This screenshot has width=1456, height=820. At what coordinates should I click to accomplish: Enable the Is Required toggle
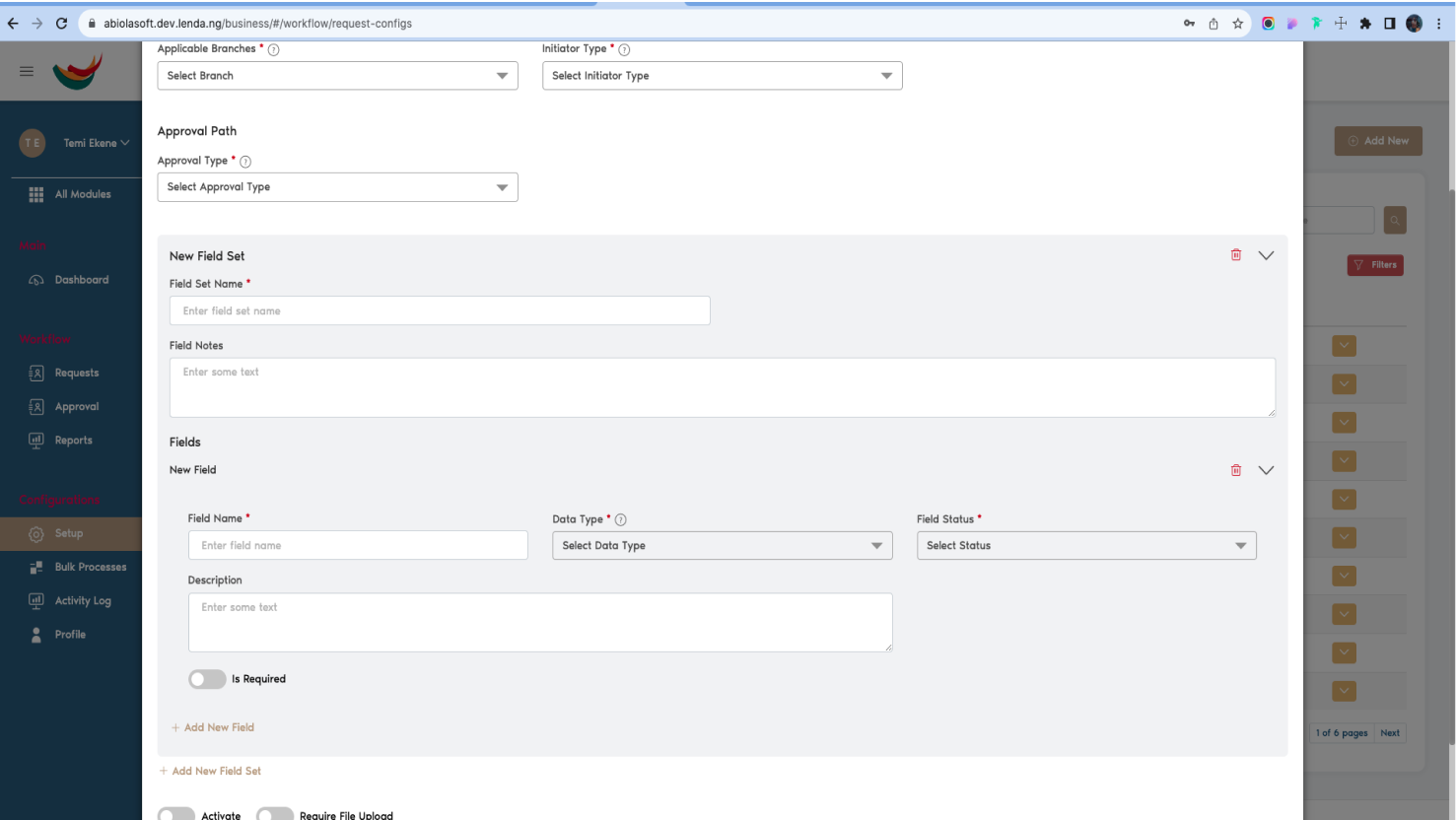click(x=207, y=679)
